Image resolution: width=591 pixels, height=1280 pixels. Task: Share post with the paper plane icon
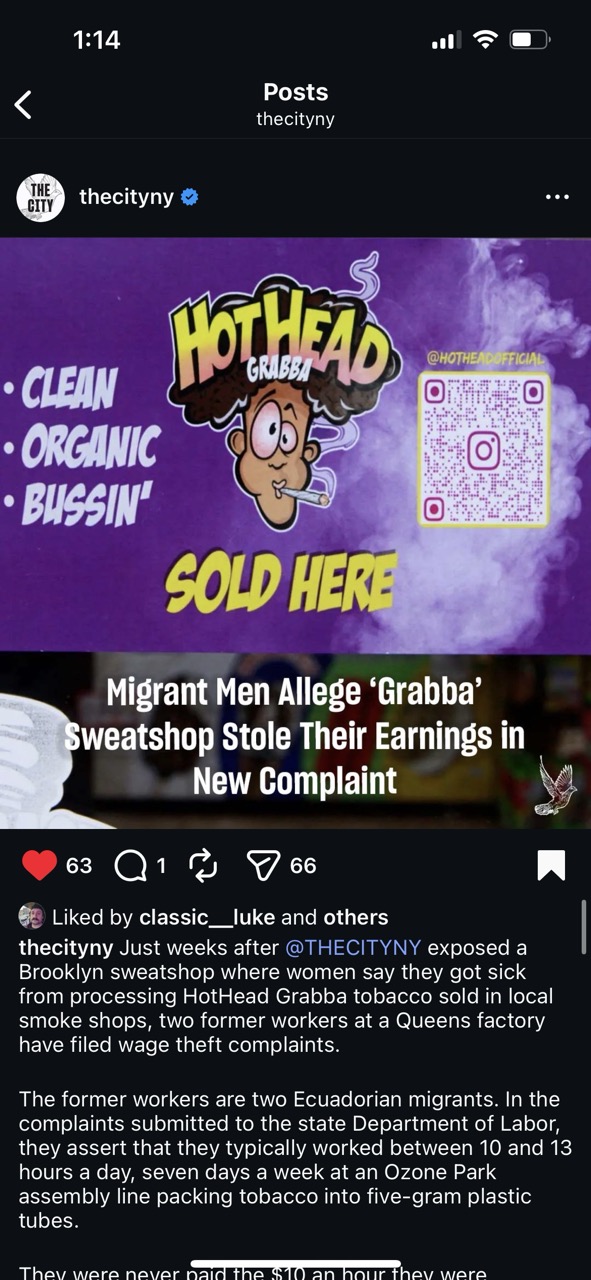pyautogui.click(x=263, y=866)
